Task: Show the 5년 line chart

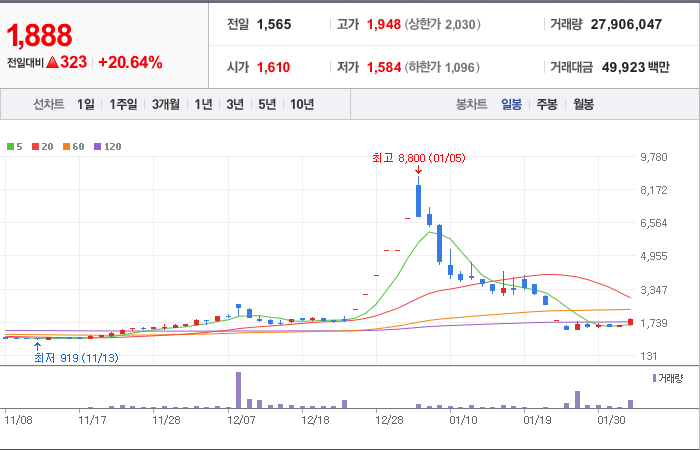Action: 267,104
